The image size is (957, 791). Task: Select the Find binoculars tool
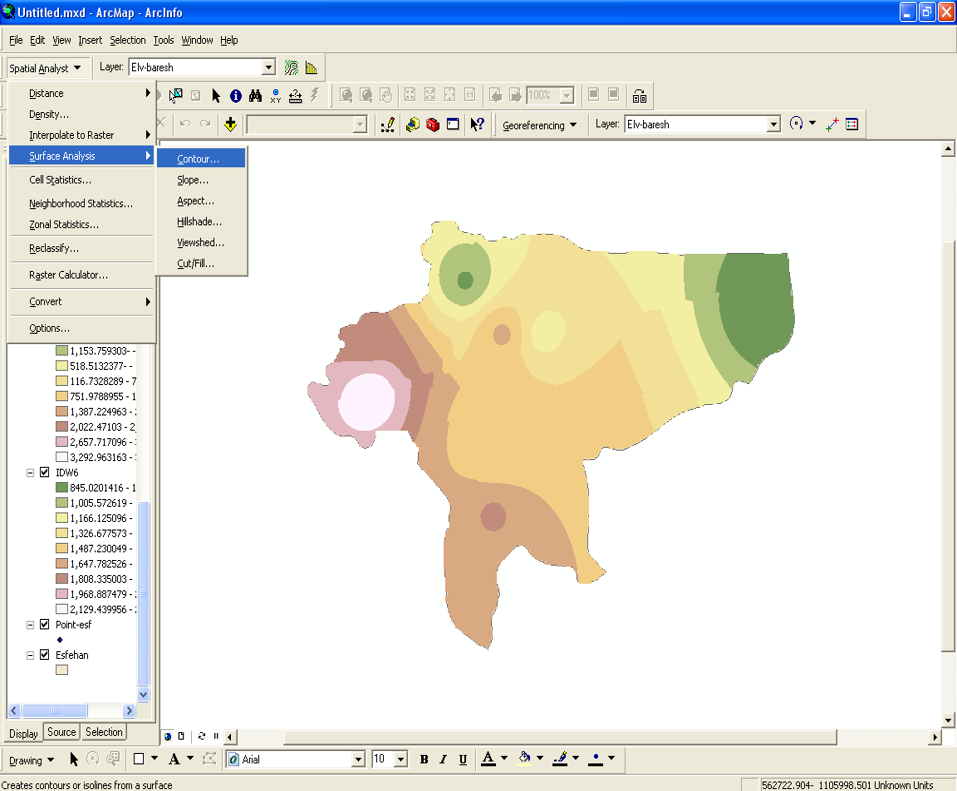click(255, 96)
